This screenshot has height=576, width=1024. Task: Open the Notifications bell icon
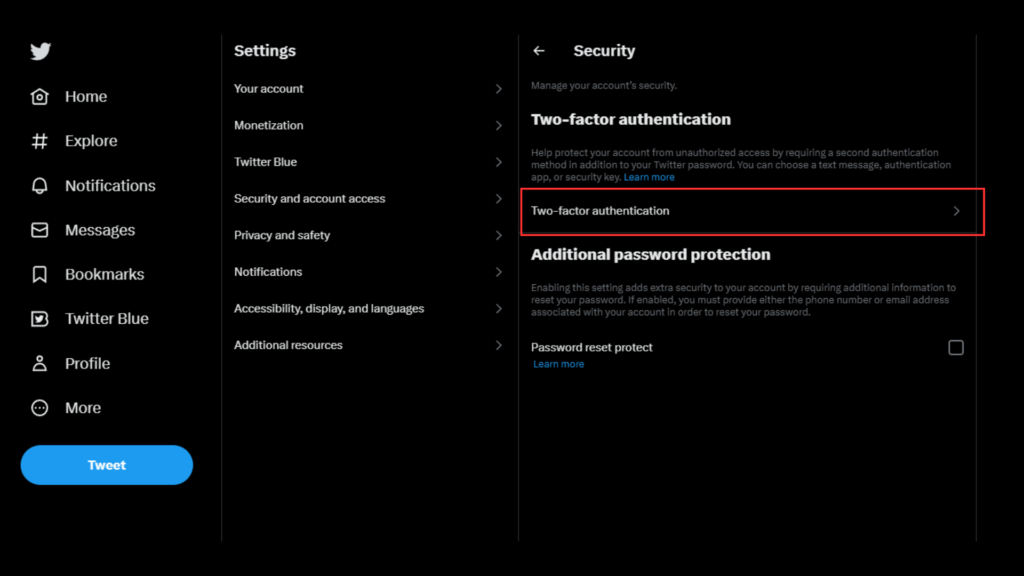click(x=40, y=186)
